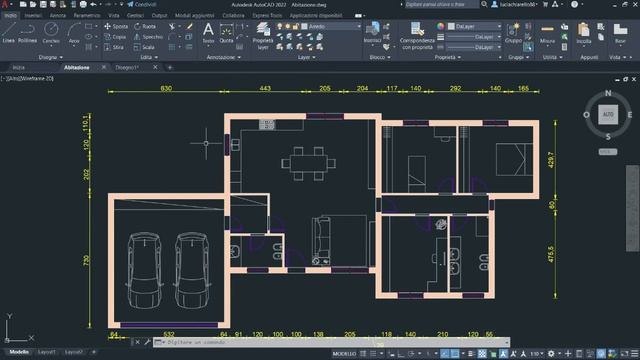This screenshot has height=360, width=640.
Task: Expand the Proprietà panel
Action: point(448,58)
